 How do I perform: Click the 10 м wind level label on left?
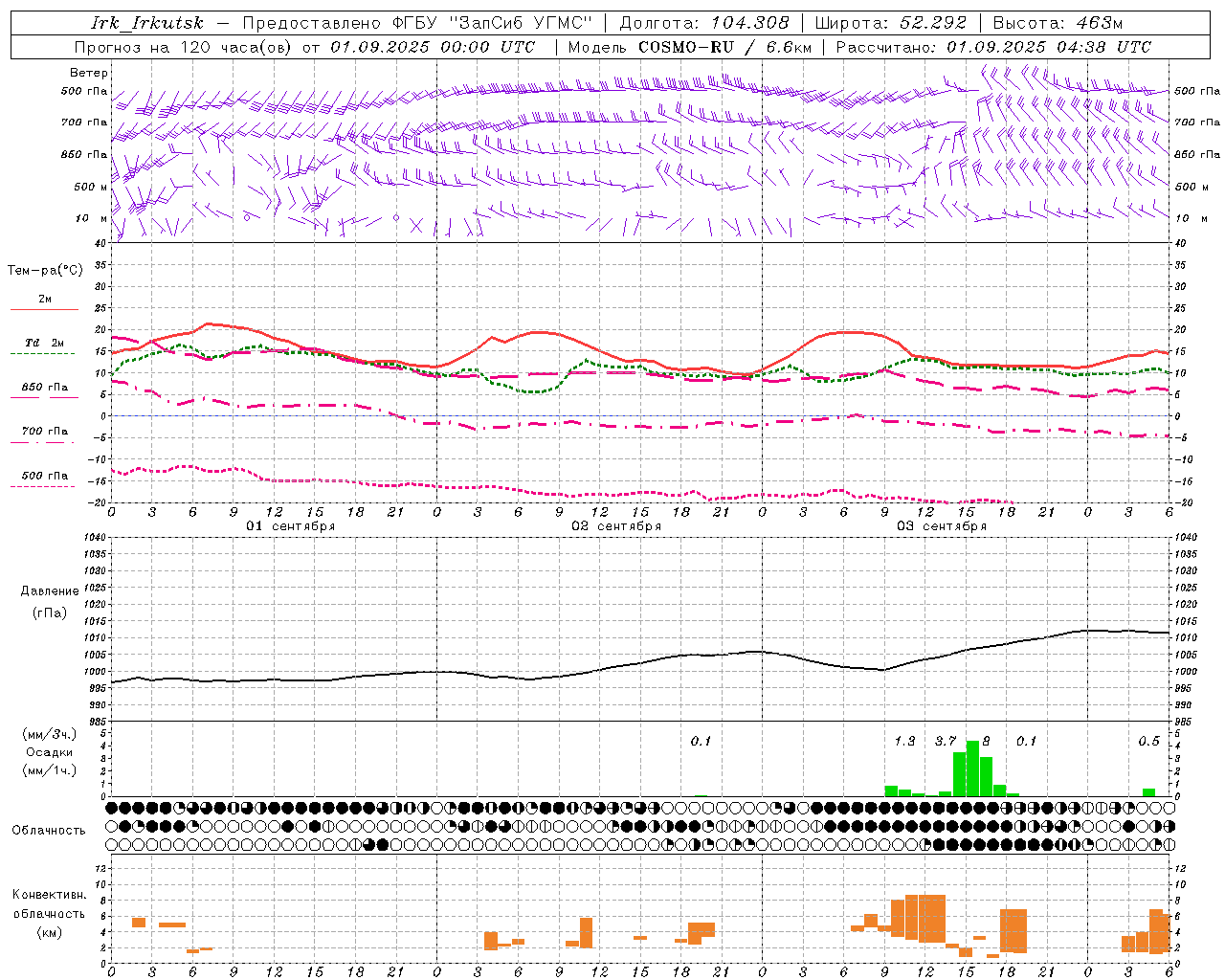coord(91,218)
